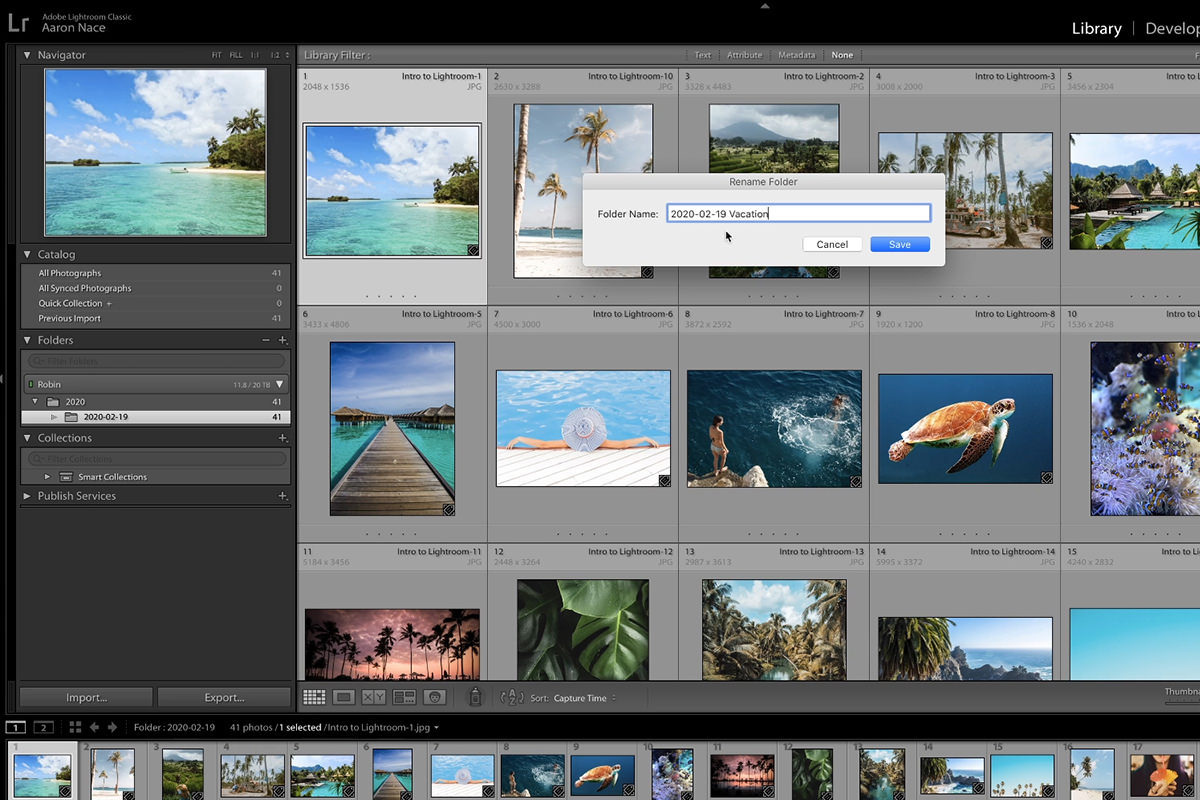Viewport: 1200px width, 800px height.
Task: Toggle the second monitor display button
Action: coord(43,727)
